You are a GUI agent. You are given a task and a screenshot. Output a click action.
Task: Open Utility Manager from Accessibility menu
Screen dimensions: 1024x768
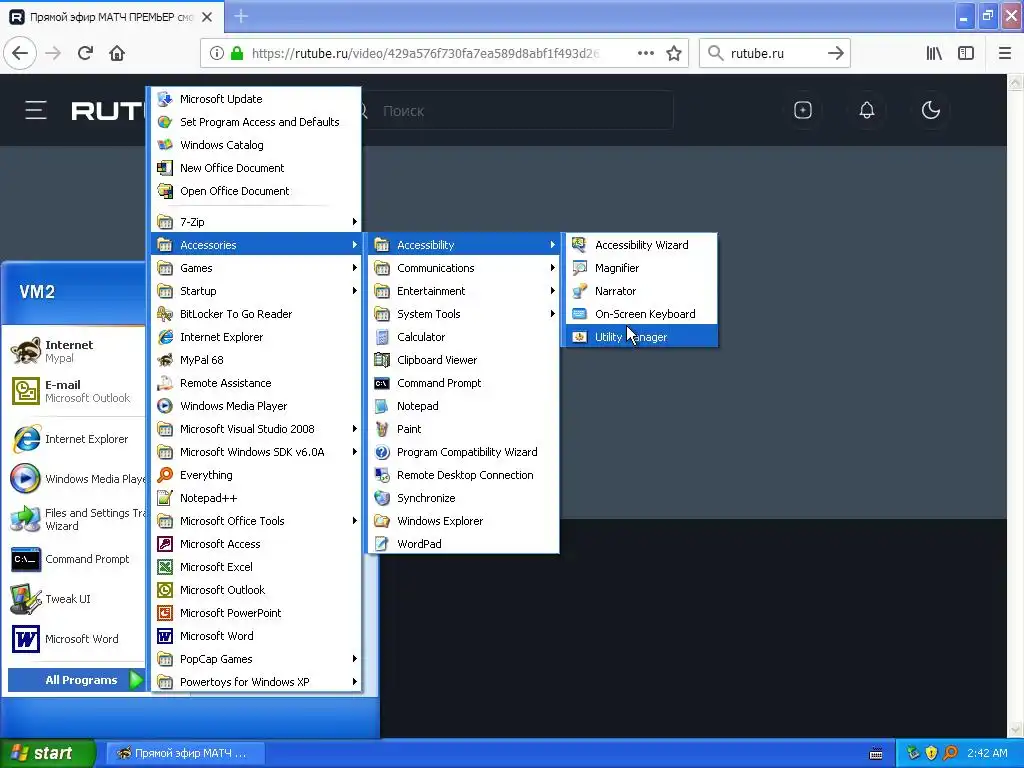[x=641, y=337]
